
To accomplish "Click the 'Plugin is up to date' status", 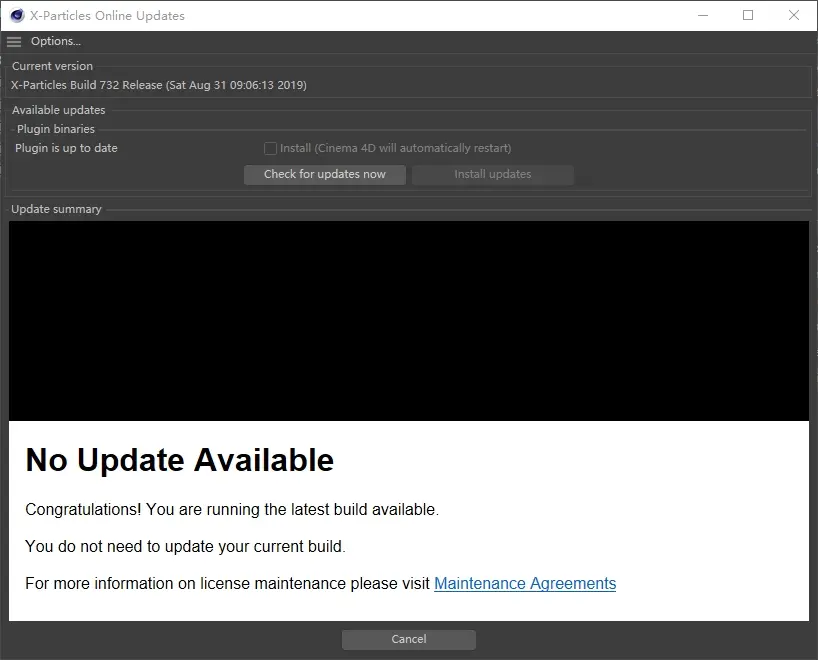I will tap(66, 148).
